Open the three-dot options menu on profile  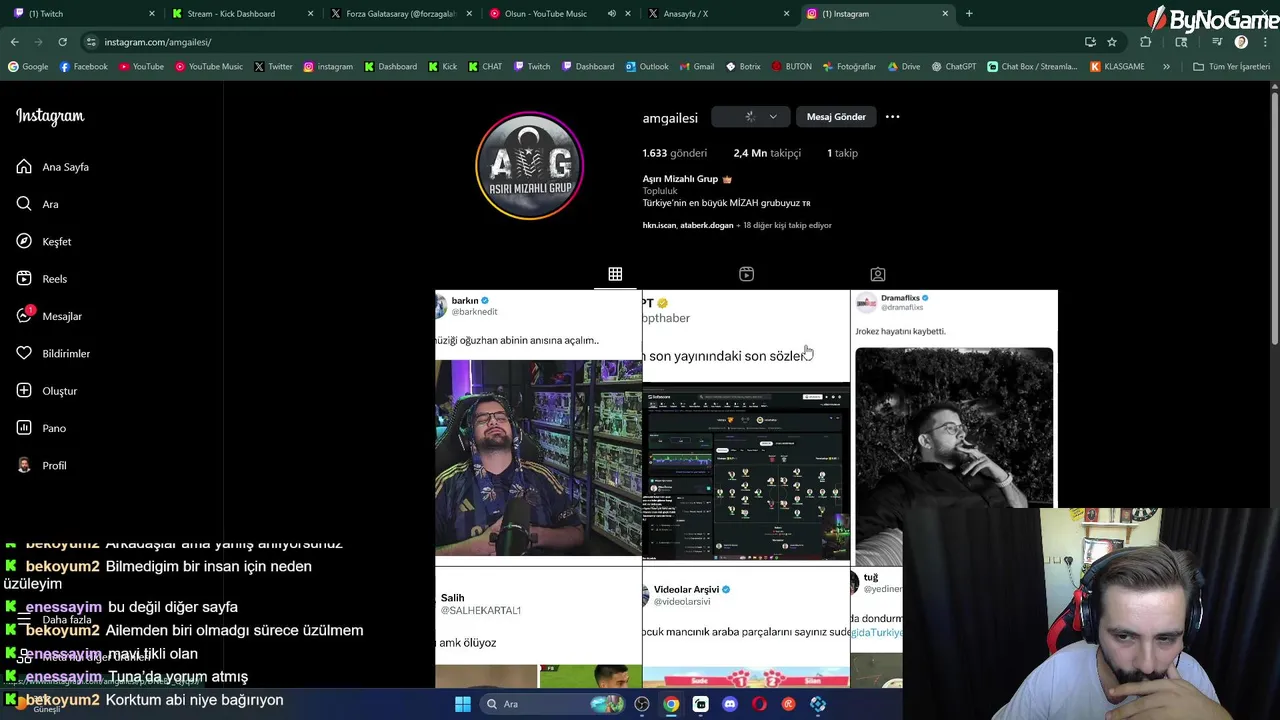coord(892,117)
